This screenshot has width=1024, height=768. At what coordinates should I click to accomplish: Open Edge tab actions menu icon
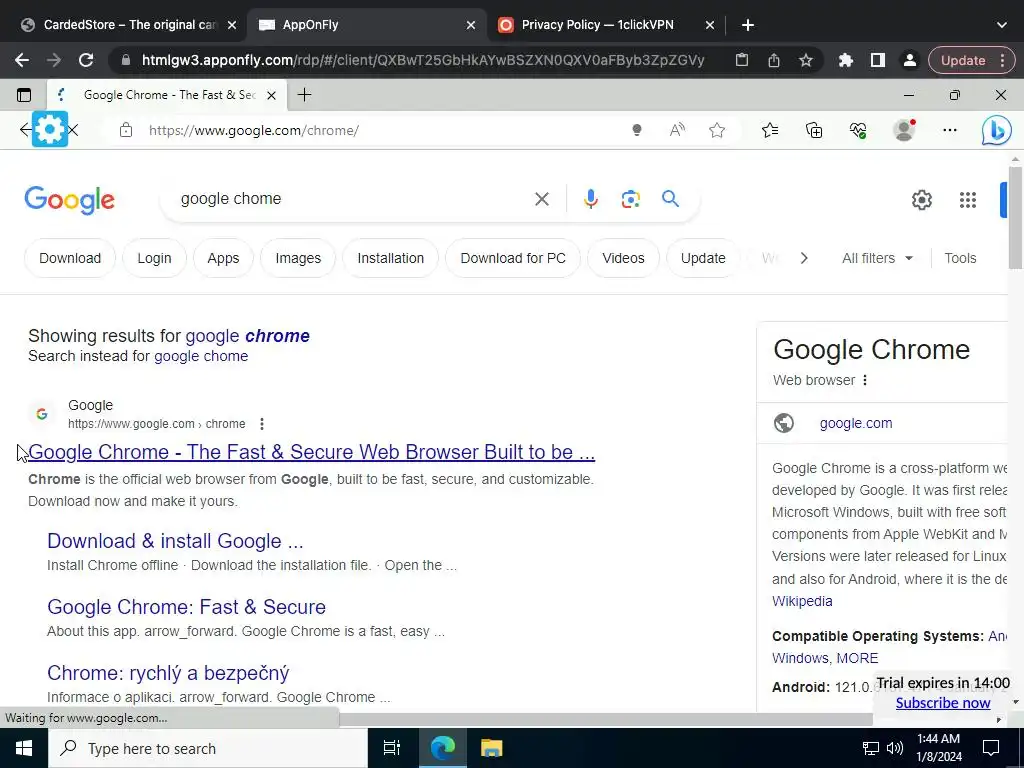(24, 95)
